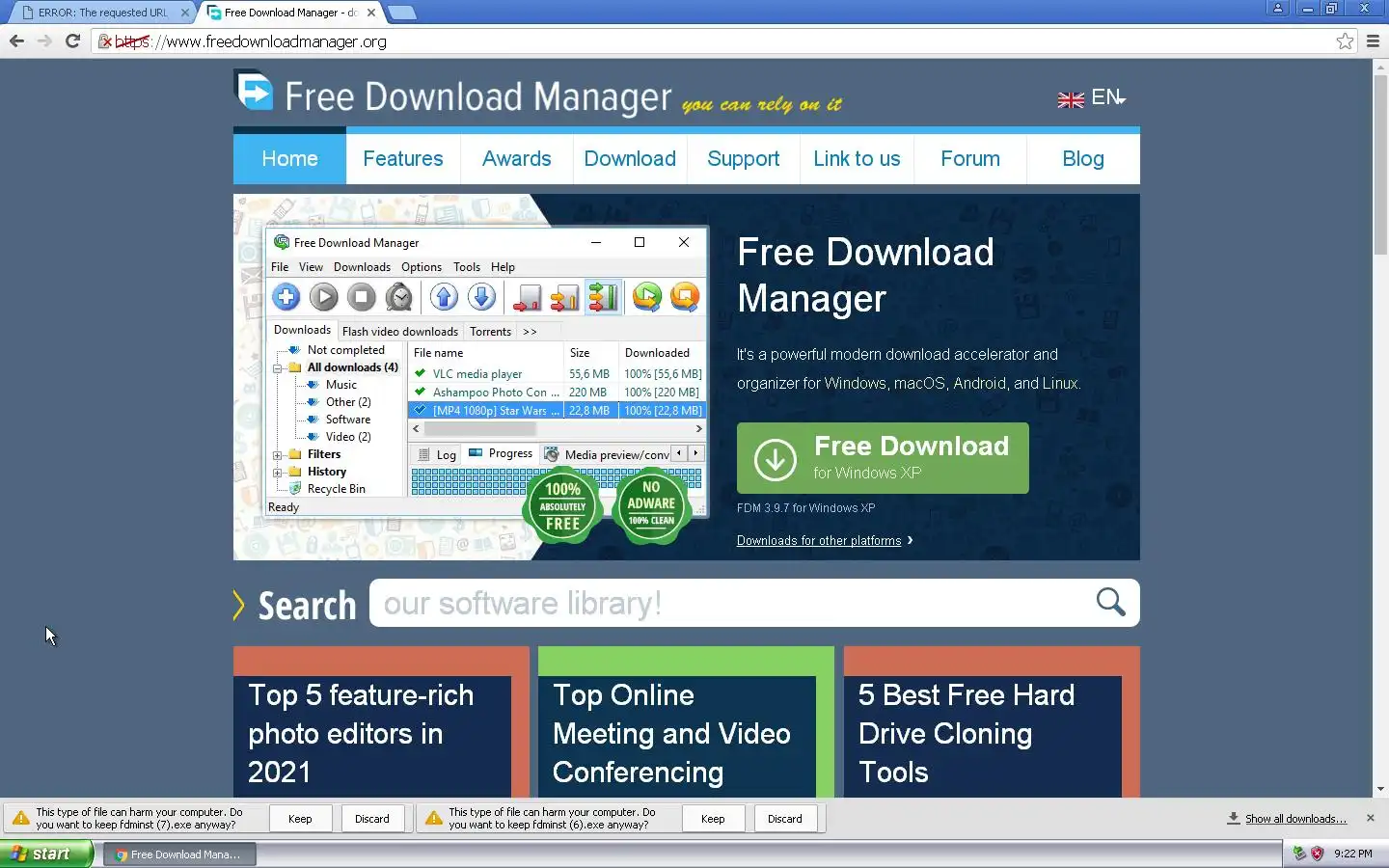Screen dimensions: 1389x868
Task: Close the downloads bar
Action: point(1371,818)
